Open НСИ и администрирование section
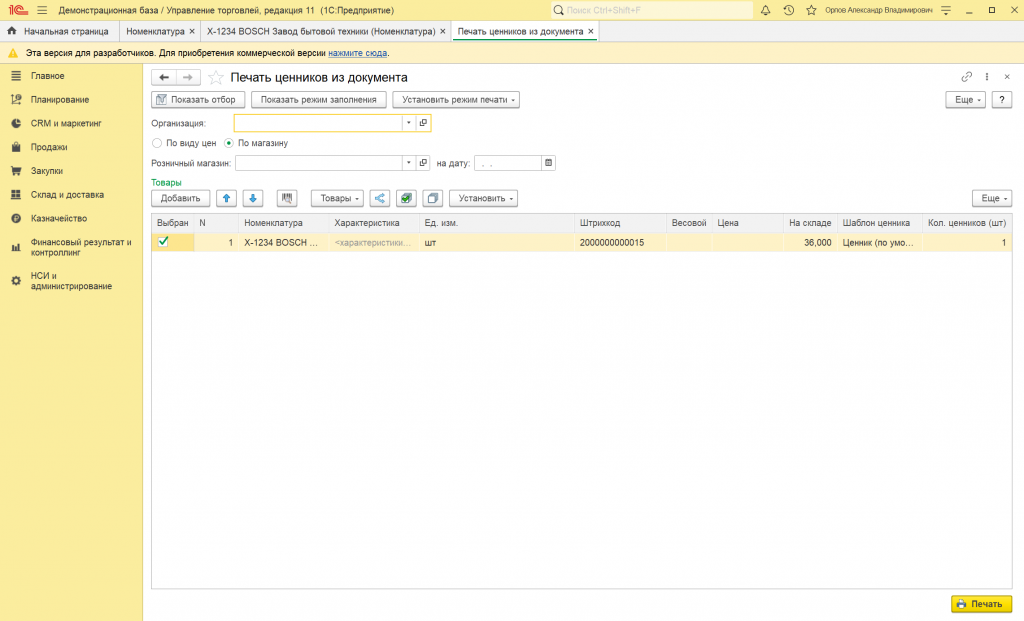The height and width of the screenshot is (621, 1024). point(71,281)
